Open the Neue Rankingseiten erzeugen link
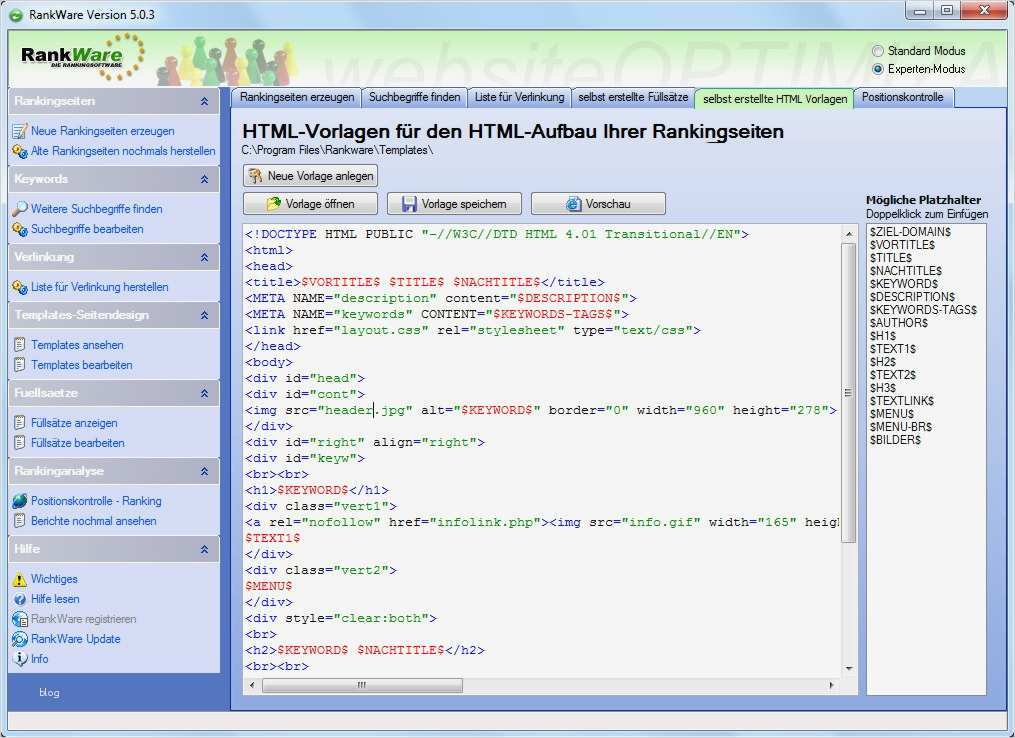This screenshot has width=1015, height=738. [103, 131]
